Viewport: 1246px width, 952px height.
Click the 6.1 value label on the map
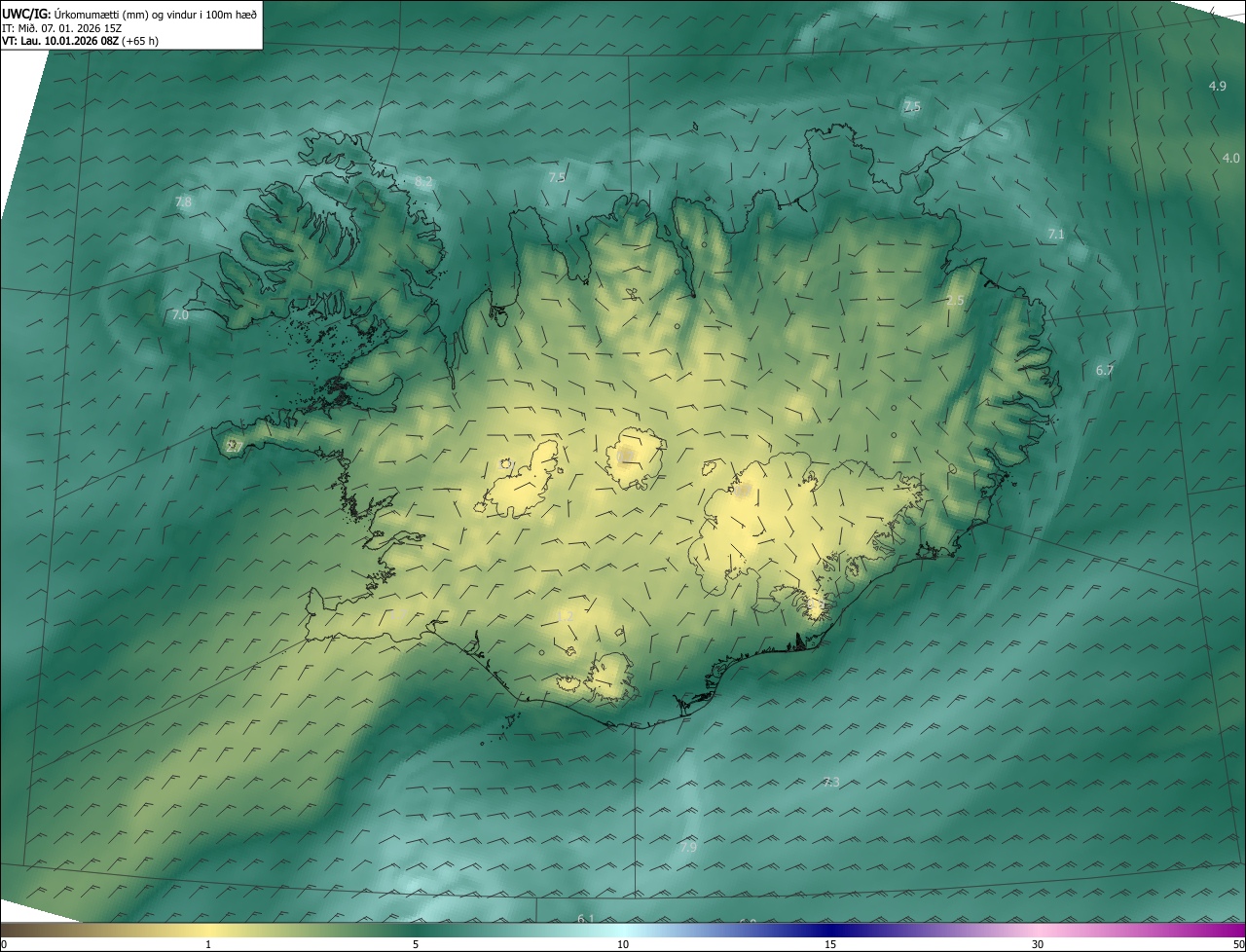pos(585,919)
